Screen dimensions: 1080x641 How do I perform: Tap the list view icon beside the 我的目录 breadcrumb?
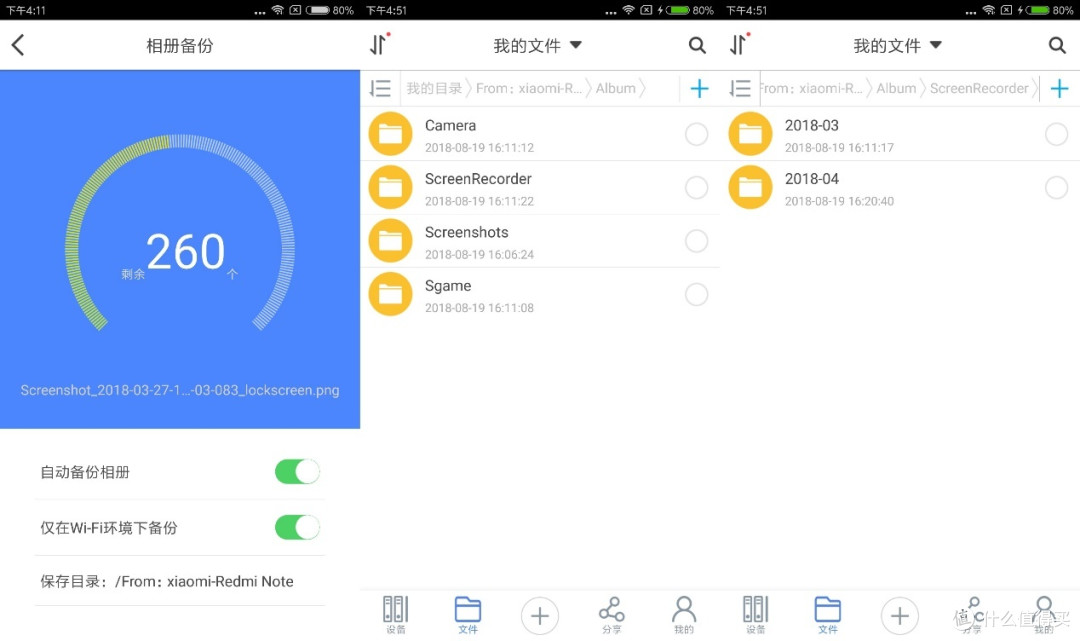(380, 88)
